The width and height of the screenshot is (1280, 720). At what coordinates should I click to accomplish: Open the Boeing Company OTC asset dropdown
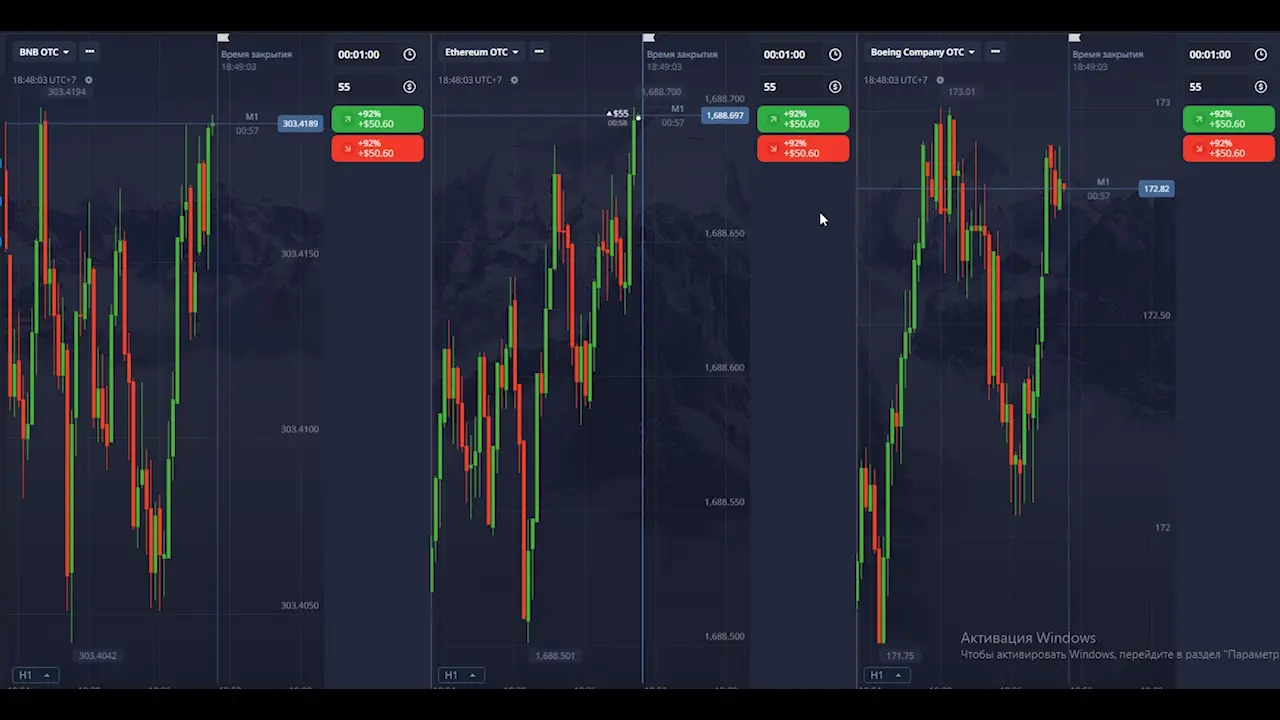pos(922,52)
